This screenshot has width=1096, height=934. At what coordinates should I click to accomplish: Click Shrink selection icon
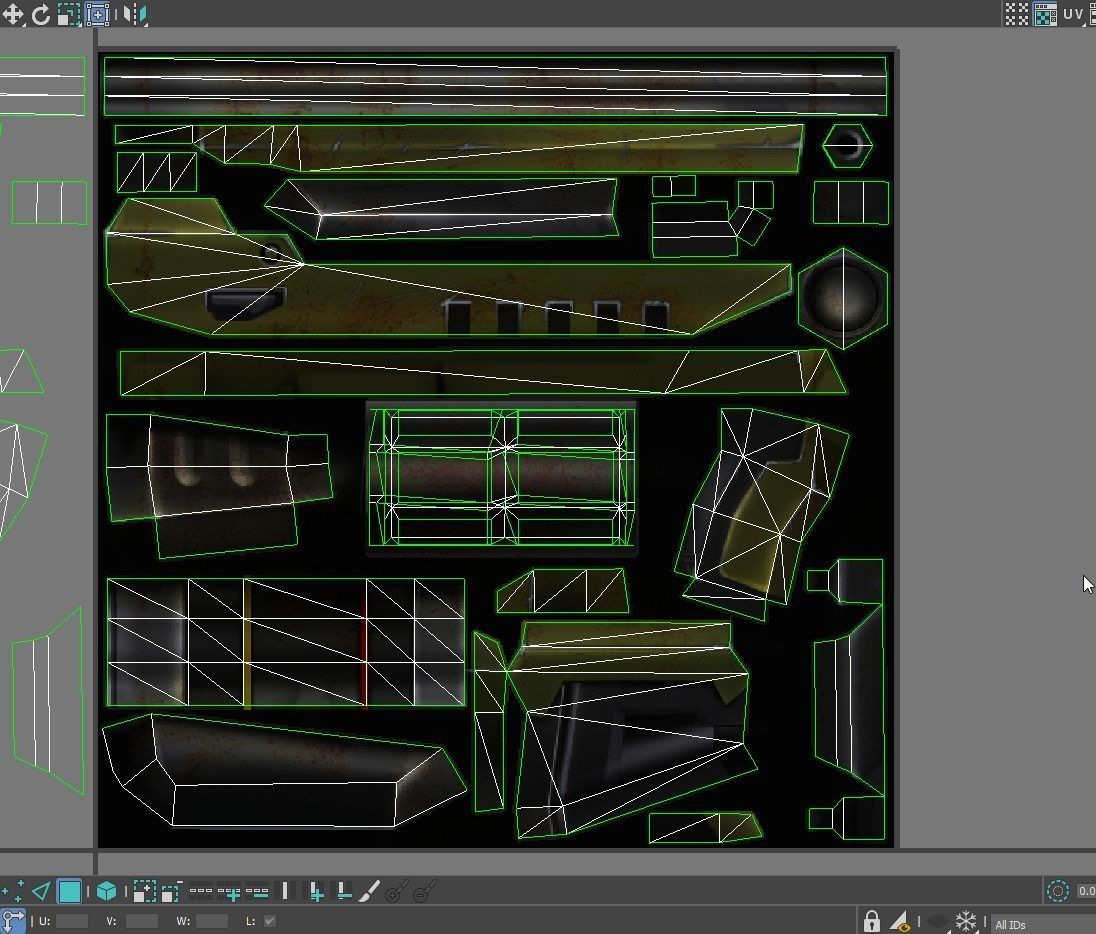pos(171,891)
